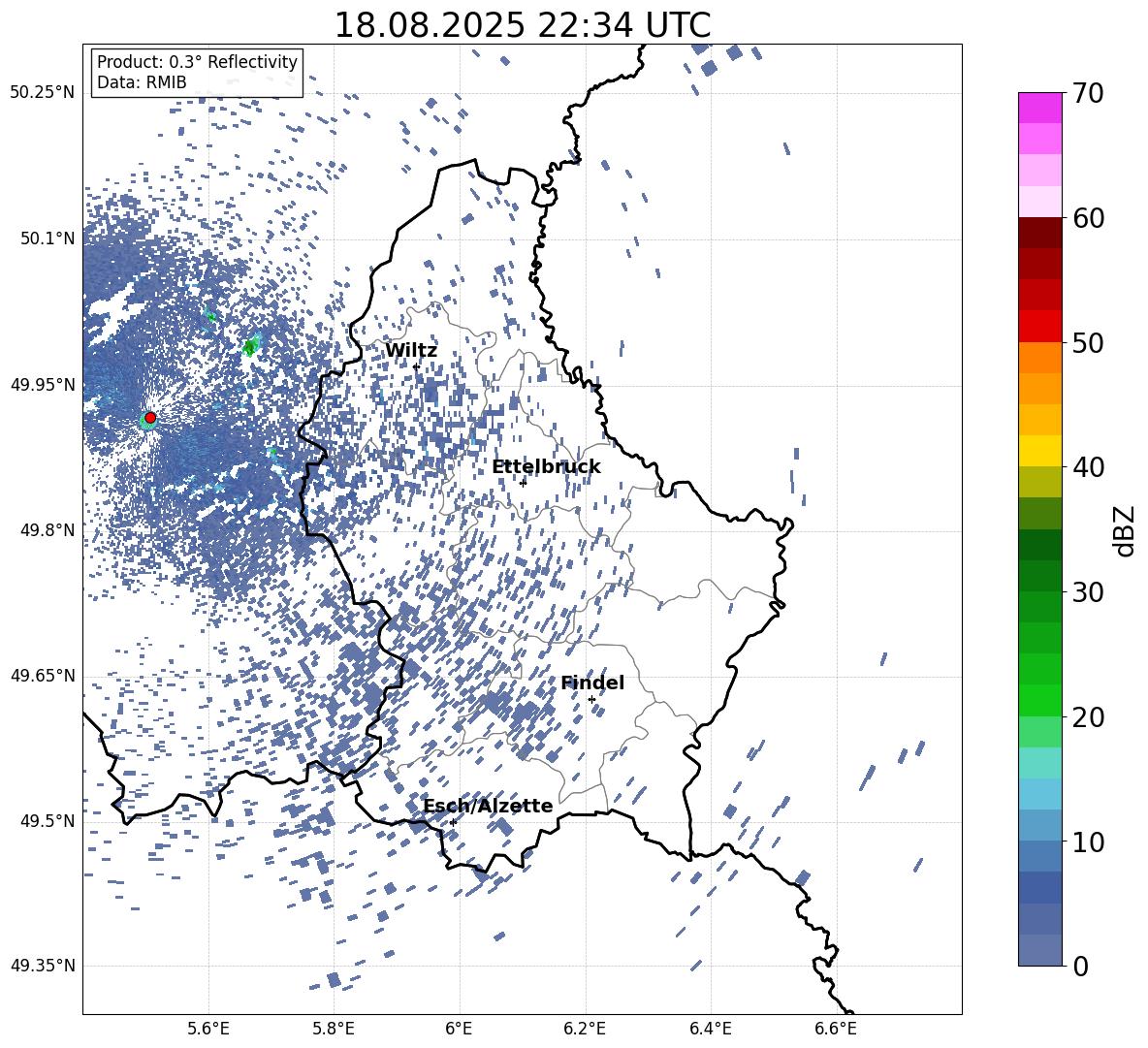Screen dimensions: 1148x1048
Task: Click the 50.25°N latitude label
Action: (43, 93)
